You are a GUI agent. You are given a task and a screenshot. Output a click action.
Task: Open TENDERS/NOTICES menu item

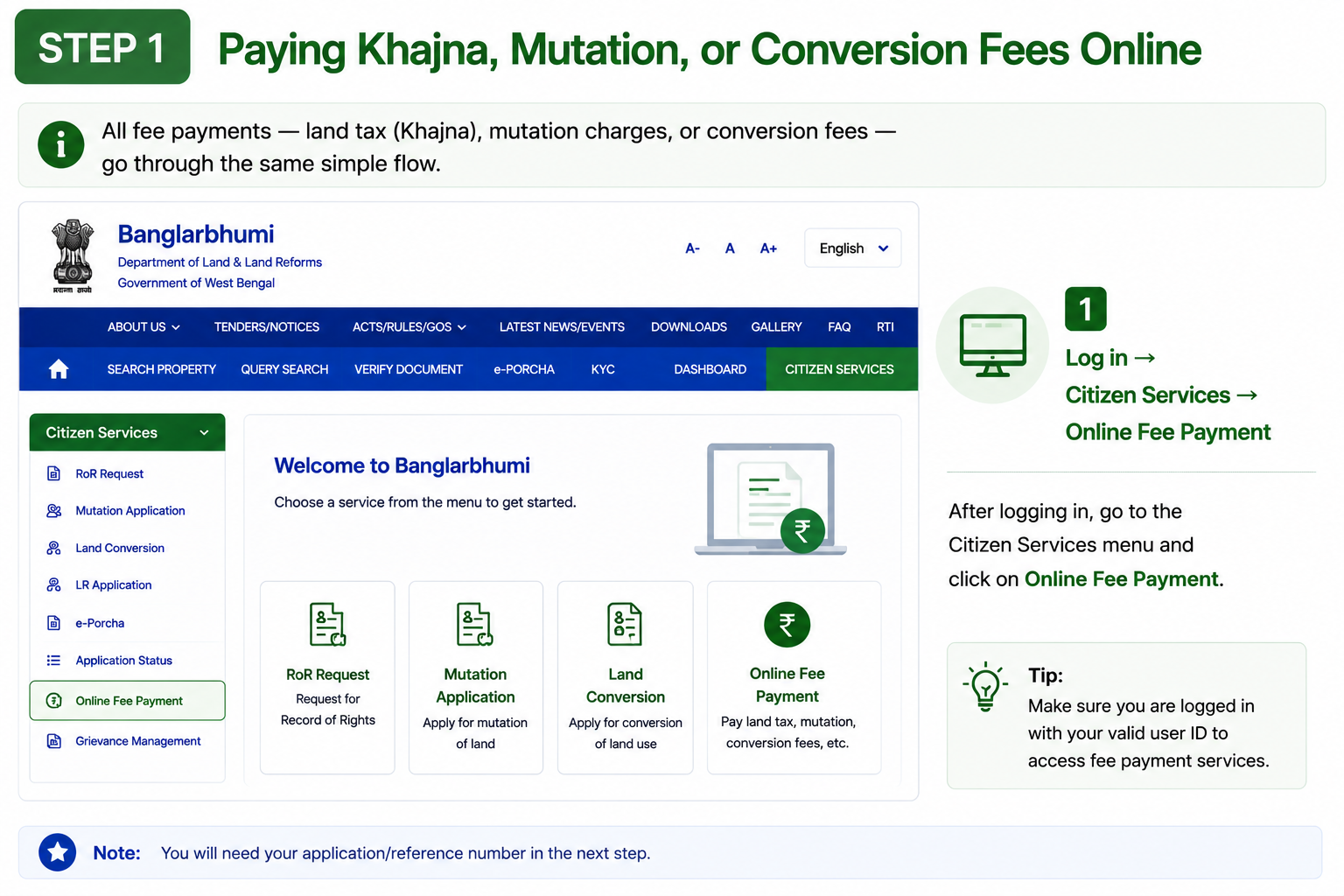point(267,327)
